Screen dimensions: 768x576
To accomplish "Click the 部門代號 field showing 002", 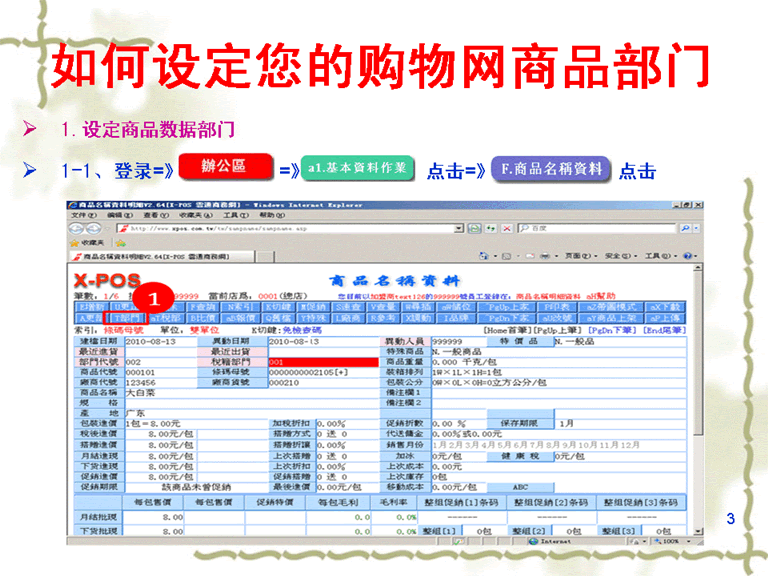I will point(161,362).
